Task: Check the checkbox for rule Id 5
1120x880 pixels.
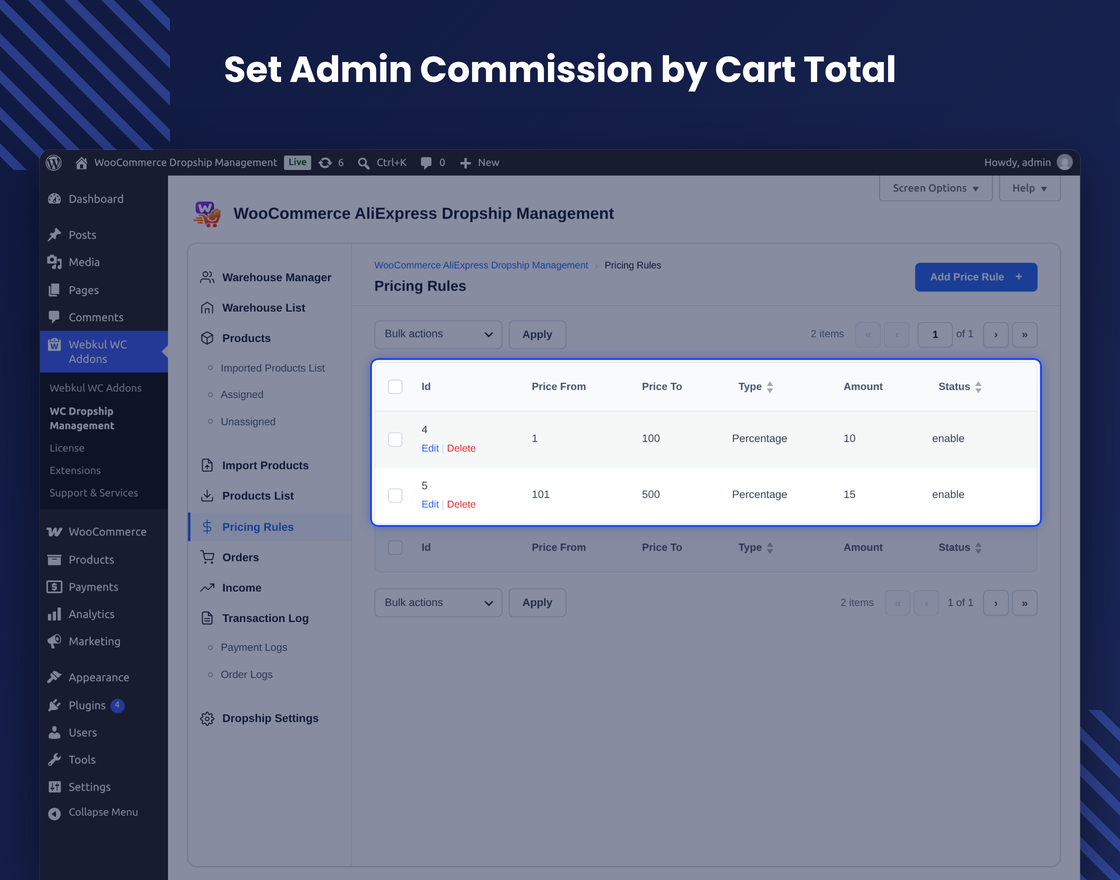Action: [x=395, y=494]
